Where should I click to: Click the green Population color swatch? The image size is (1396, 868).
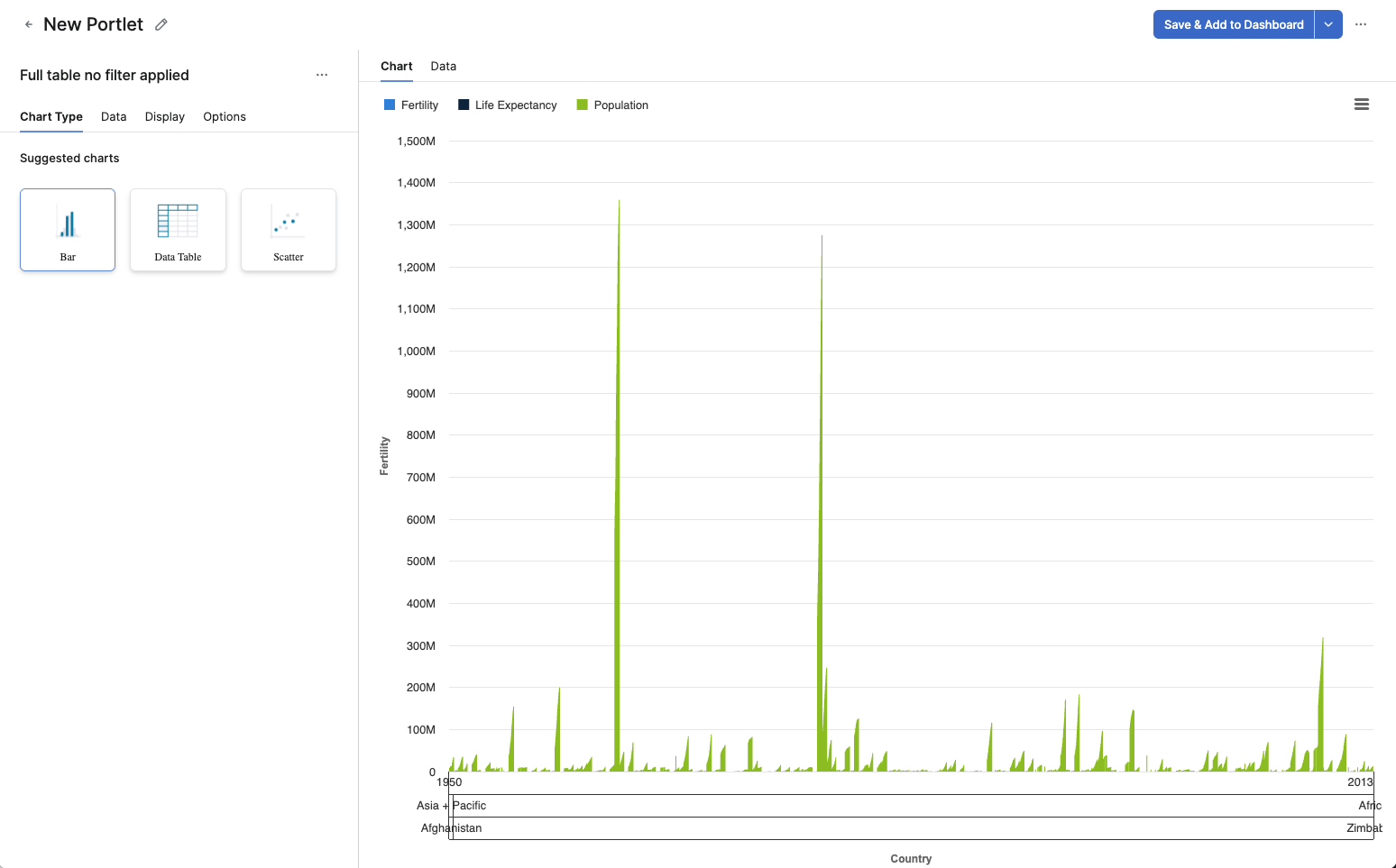582,105
